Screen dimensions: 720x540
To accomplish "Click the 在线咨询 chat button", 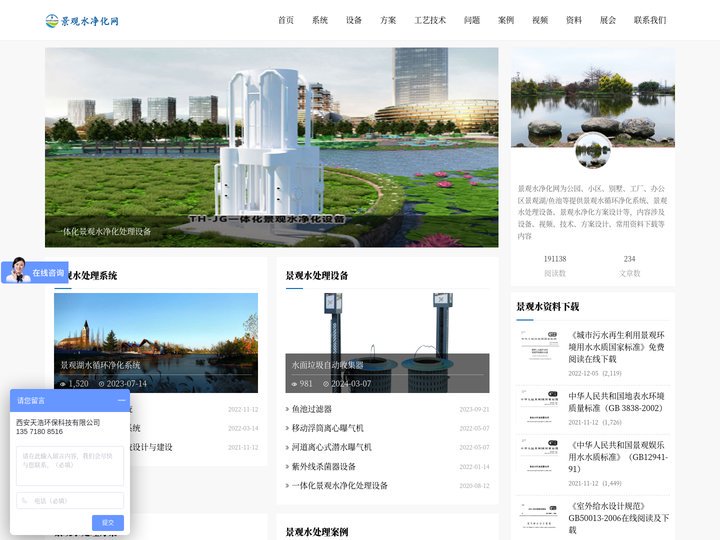I will tap(35, 272).
